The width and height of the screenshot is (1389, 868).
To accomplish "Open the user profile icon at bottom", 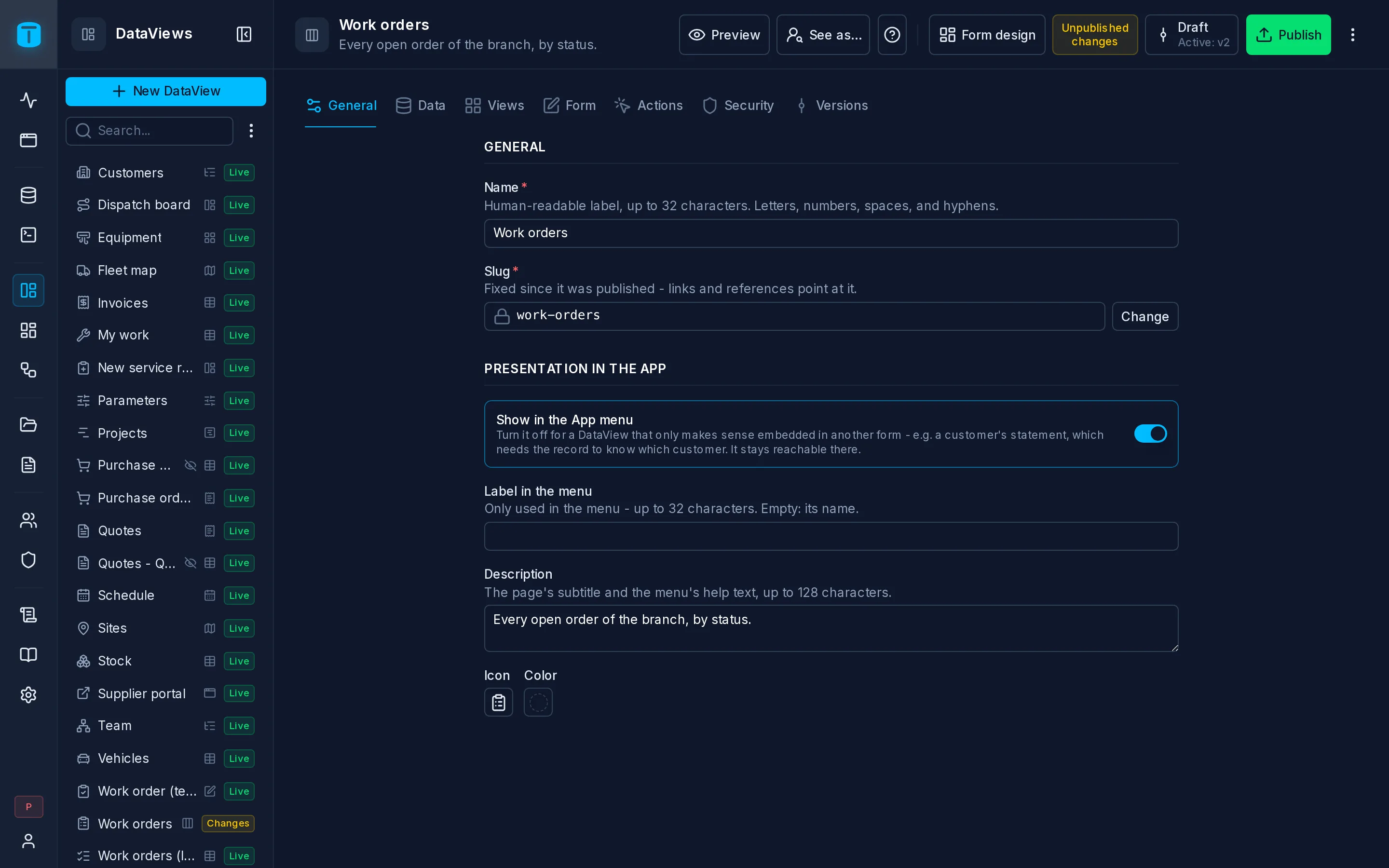I will point(28,841).
